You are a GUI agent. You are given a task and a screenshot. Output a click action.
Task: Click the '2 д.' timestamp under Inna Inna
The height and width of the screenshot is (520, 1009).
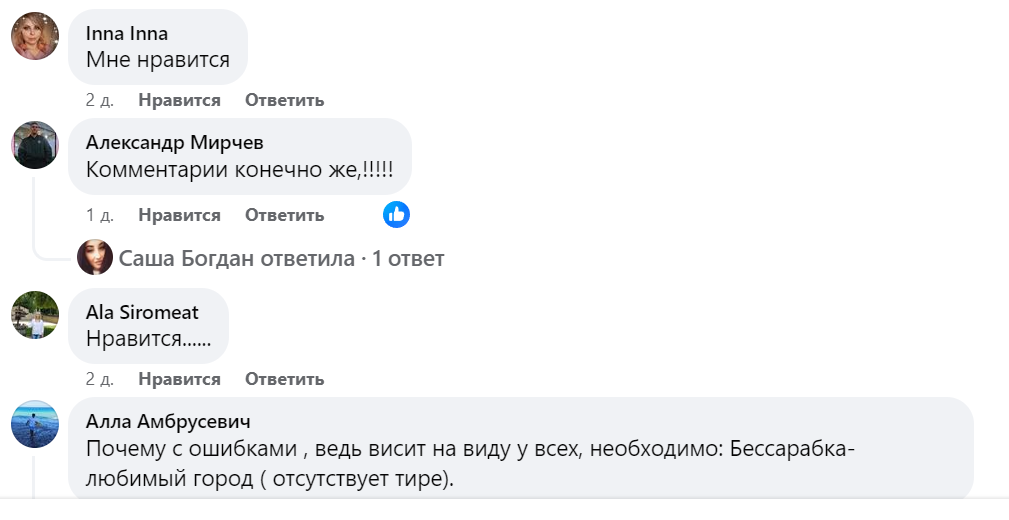tap(100, 100)
